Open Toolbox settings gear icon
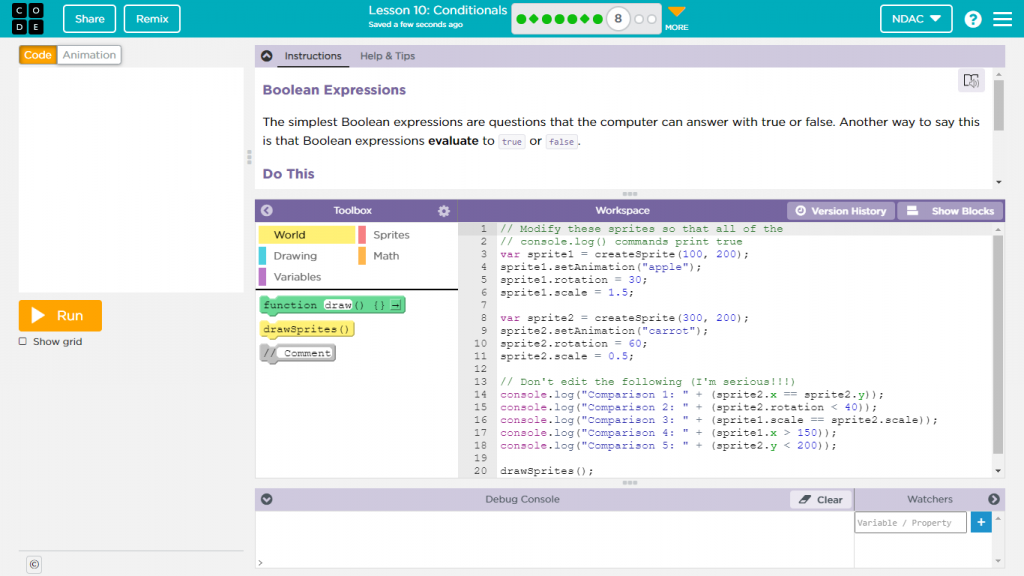The image size is (1024, 576). pos(444,211)
